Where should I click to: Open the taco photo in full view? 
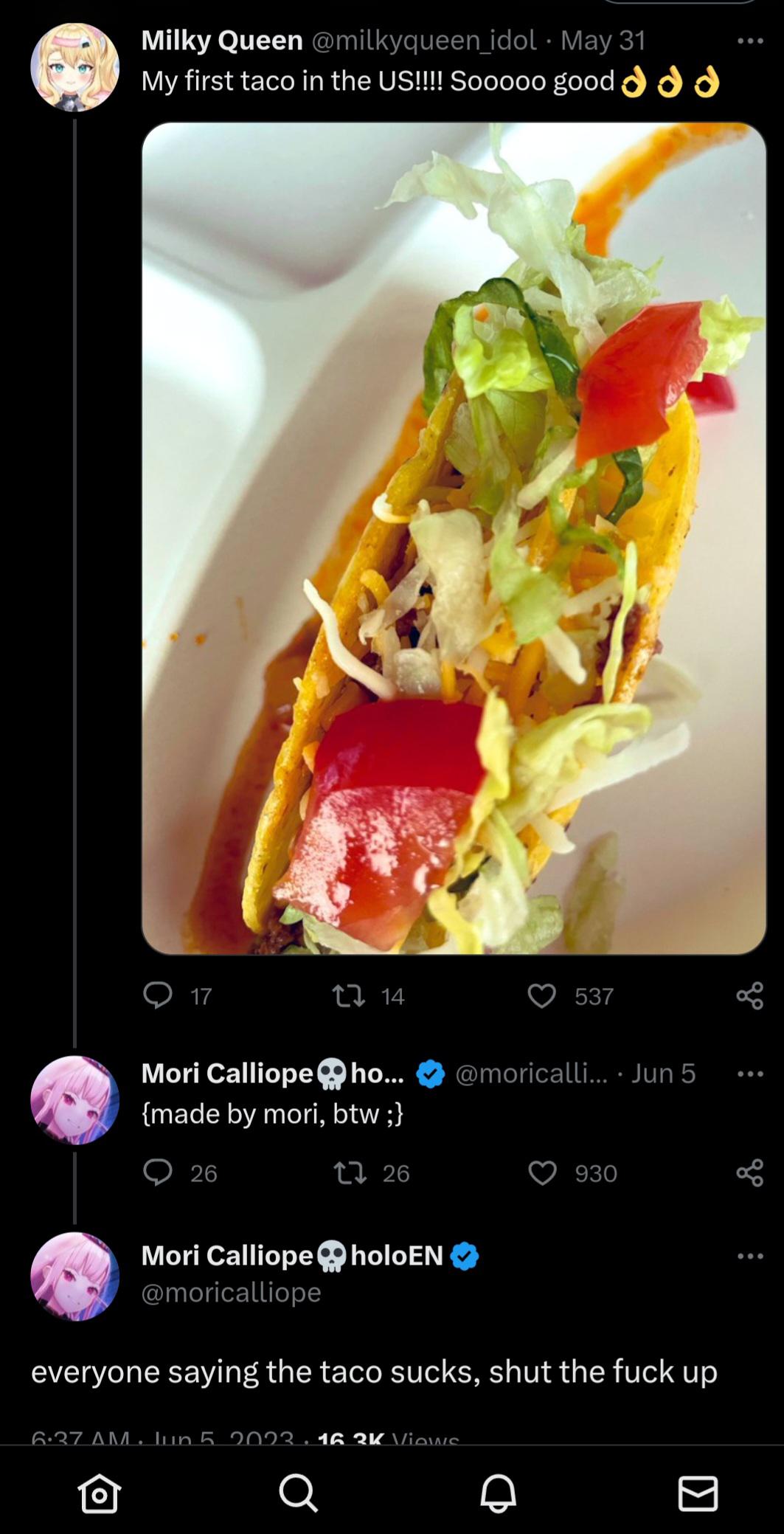click(454, 539)
